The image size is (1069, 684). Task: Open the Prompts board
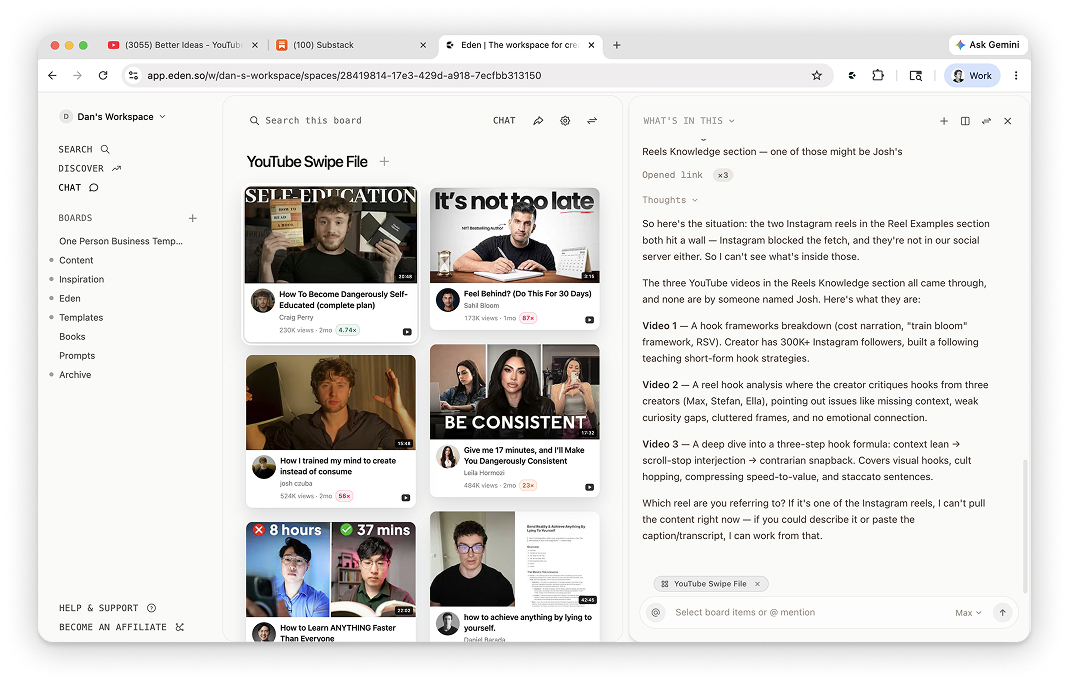tap(77, 355)
